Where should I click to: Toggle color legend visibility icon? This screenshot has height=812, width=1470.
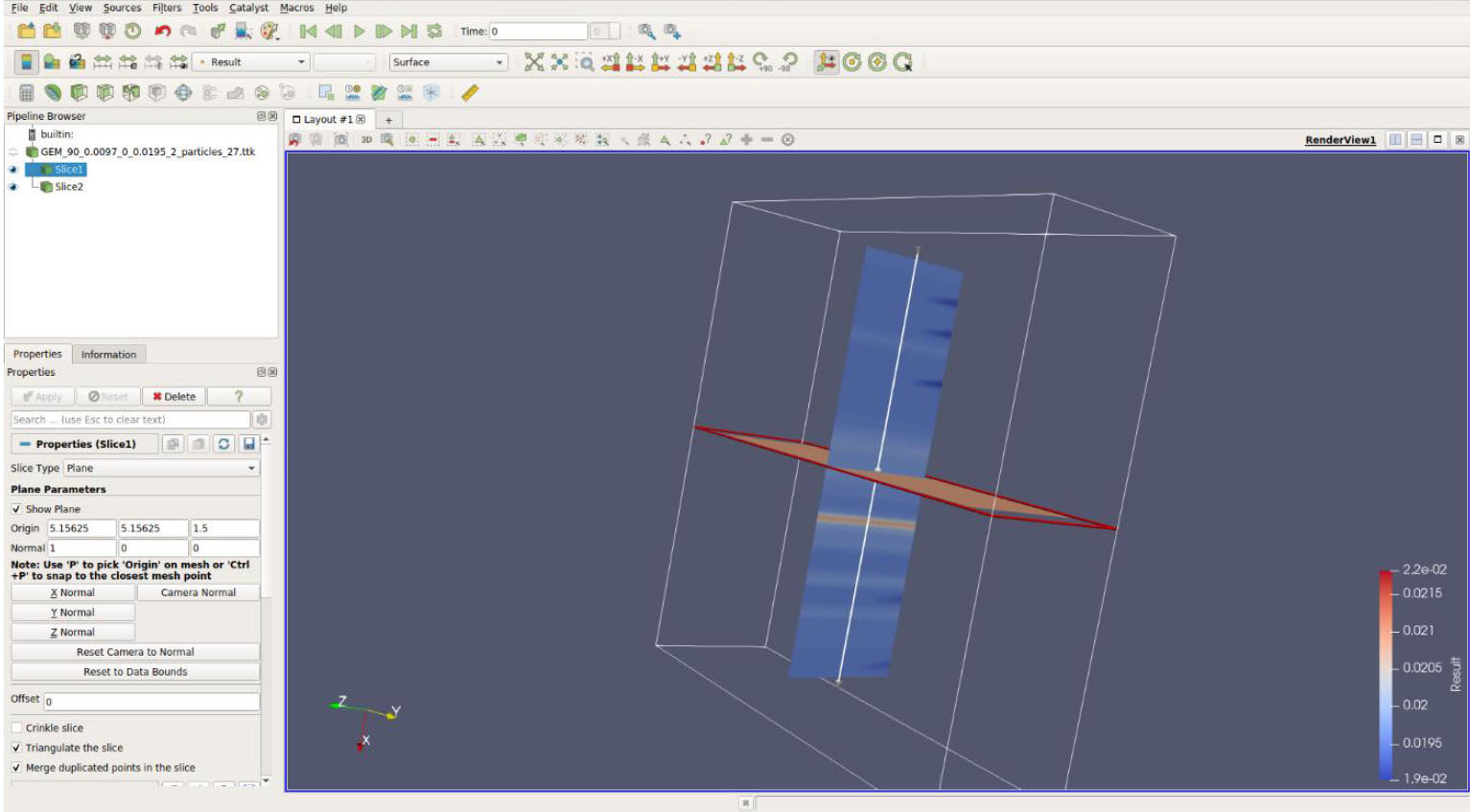pos(27,62)
